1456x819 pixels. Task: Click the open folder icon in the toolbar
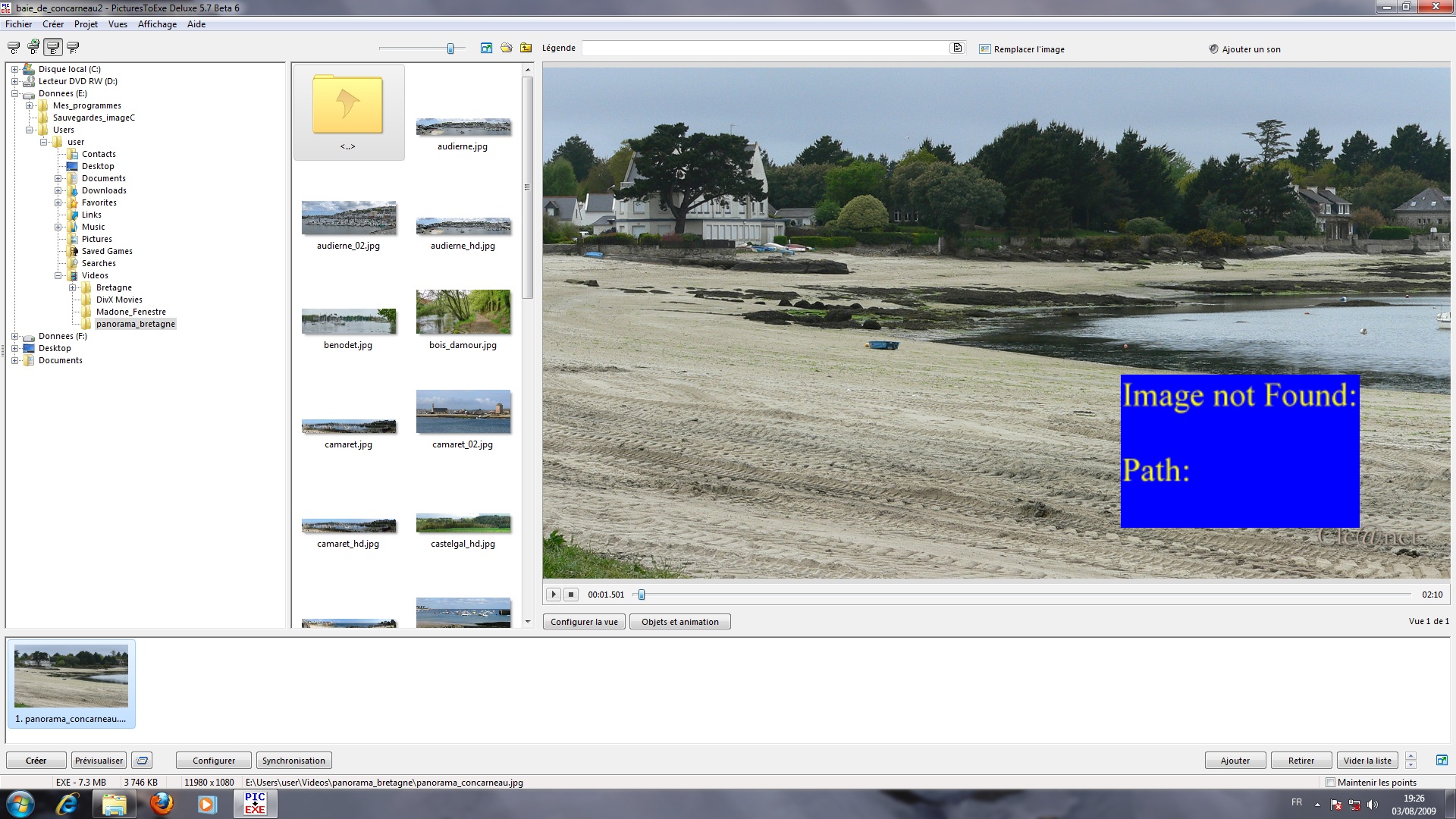click(506, 48)
